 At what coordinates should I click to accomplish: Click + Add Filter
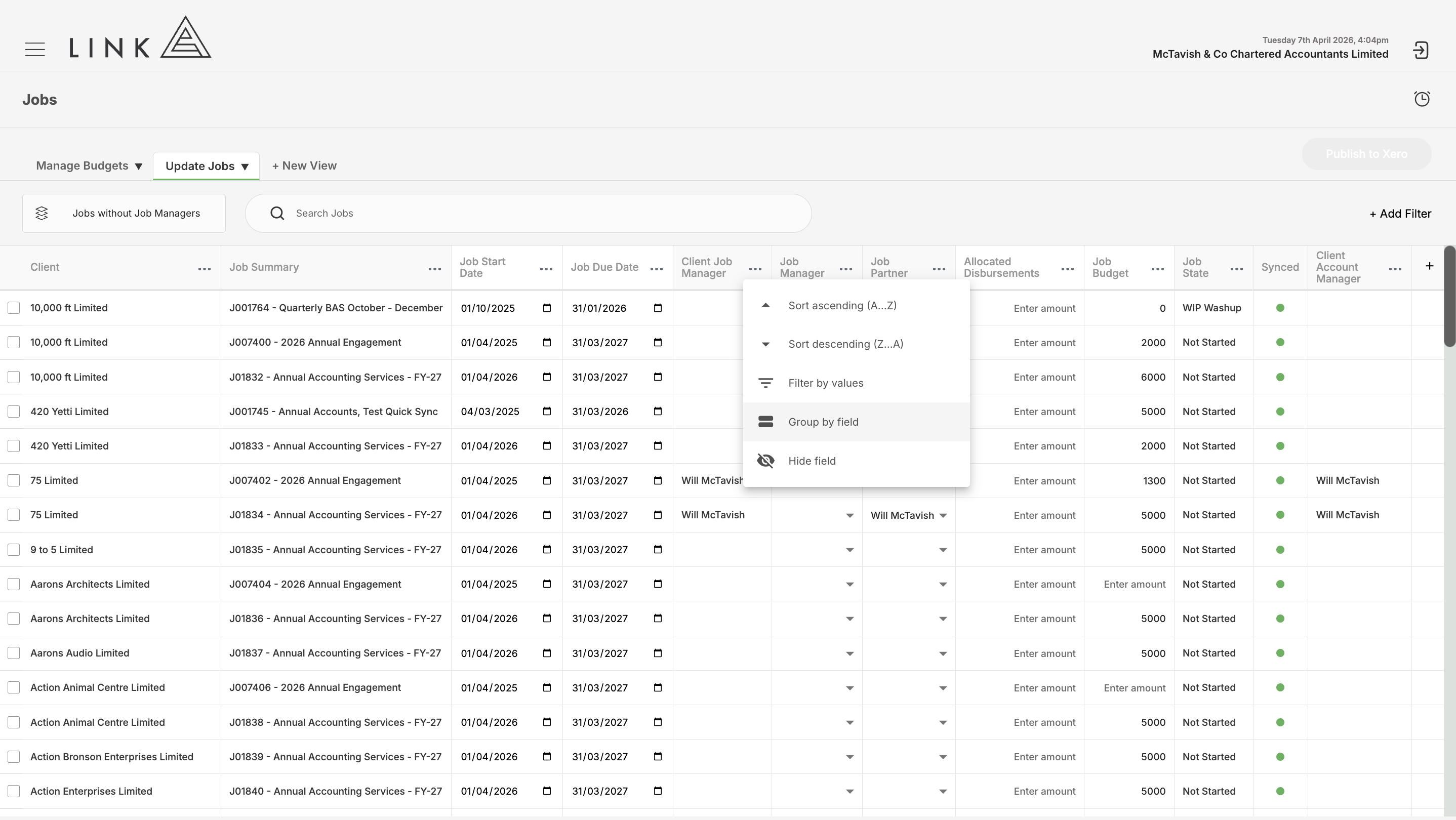coord(1400,214)
